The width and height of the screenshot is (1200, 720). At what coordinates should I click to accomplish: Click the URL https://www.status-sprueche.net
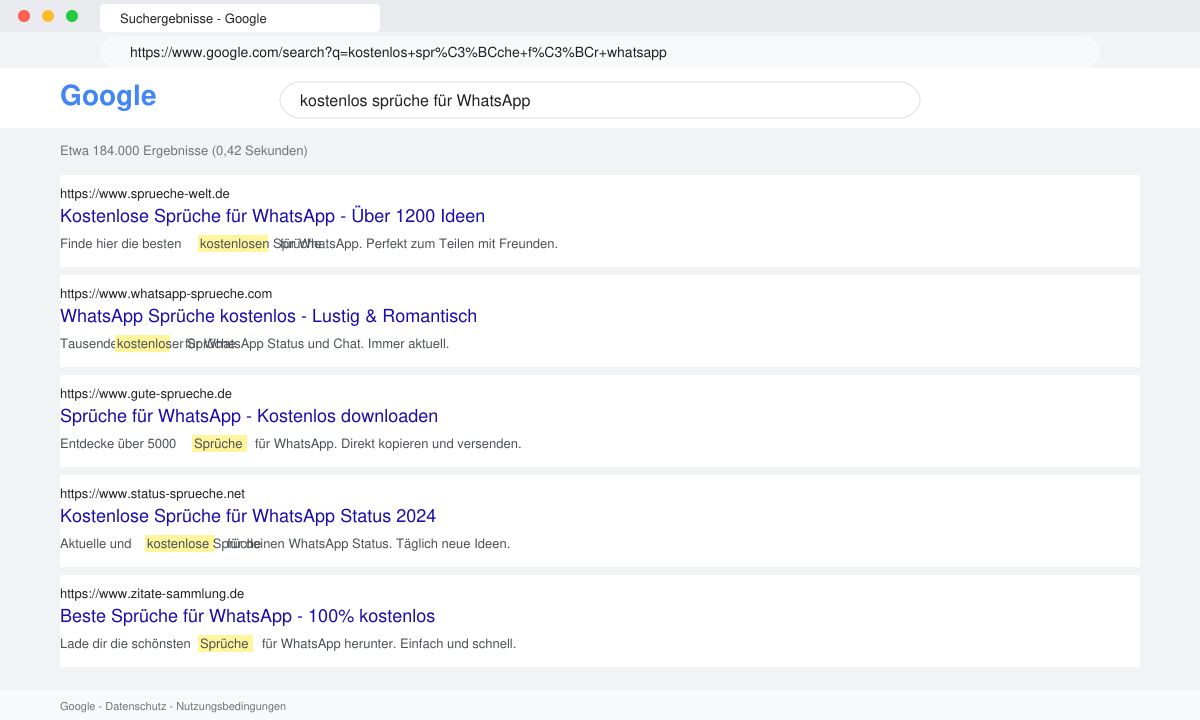152,494
